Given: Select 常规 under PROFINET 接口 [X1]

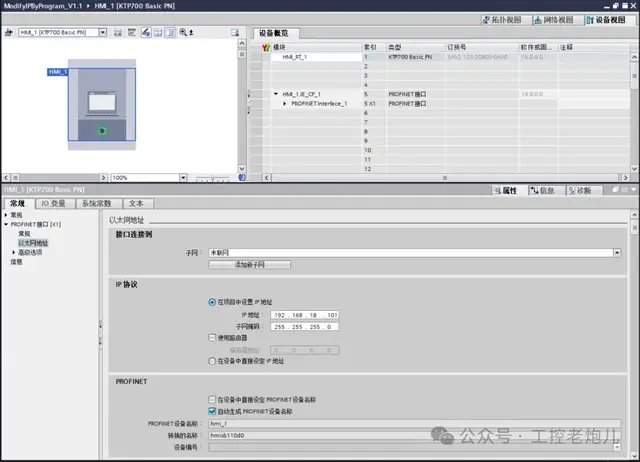Looking at the screenshot, I should [x=24, y=233].
